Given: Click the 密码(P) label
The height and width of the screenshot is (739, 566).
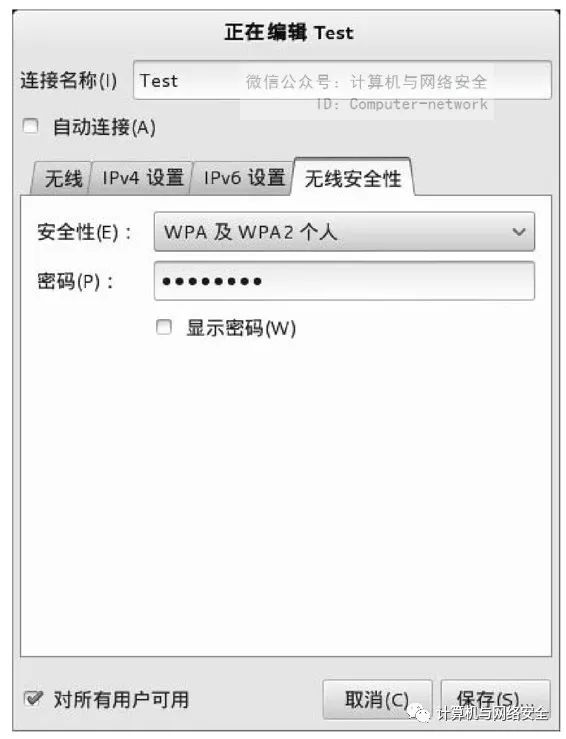Looking at the screenshot, I should pyautogui.click(x=75, y=281).
